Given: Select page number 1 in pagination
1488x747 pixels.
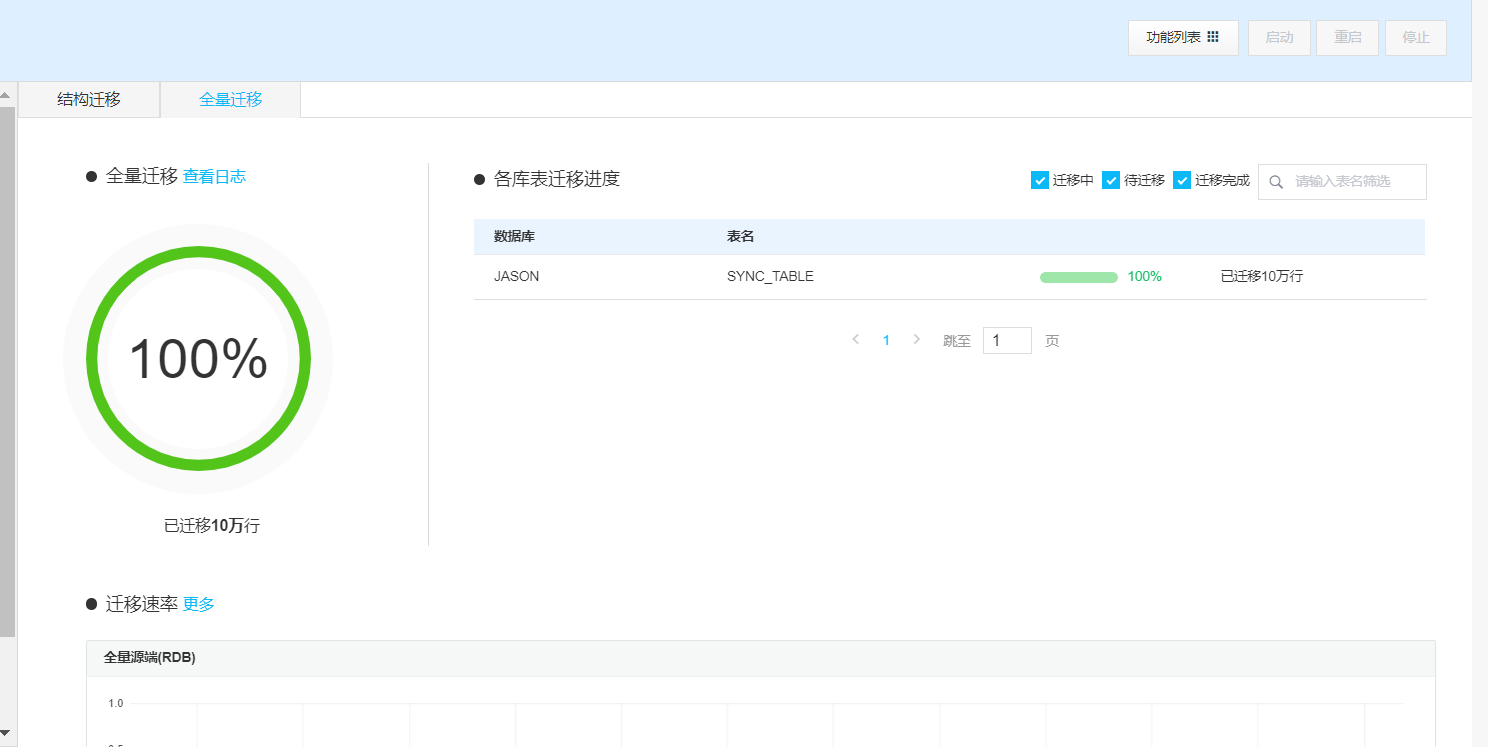Looking at the screenshot, I should pyautogui.click(x=886, y=341).
